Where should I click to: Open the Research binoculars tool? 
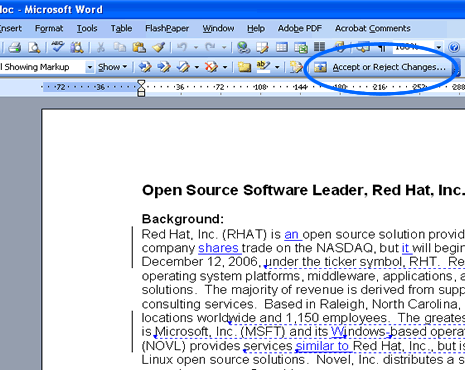(77, 48)
